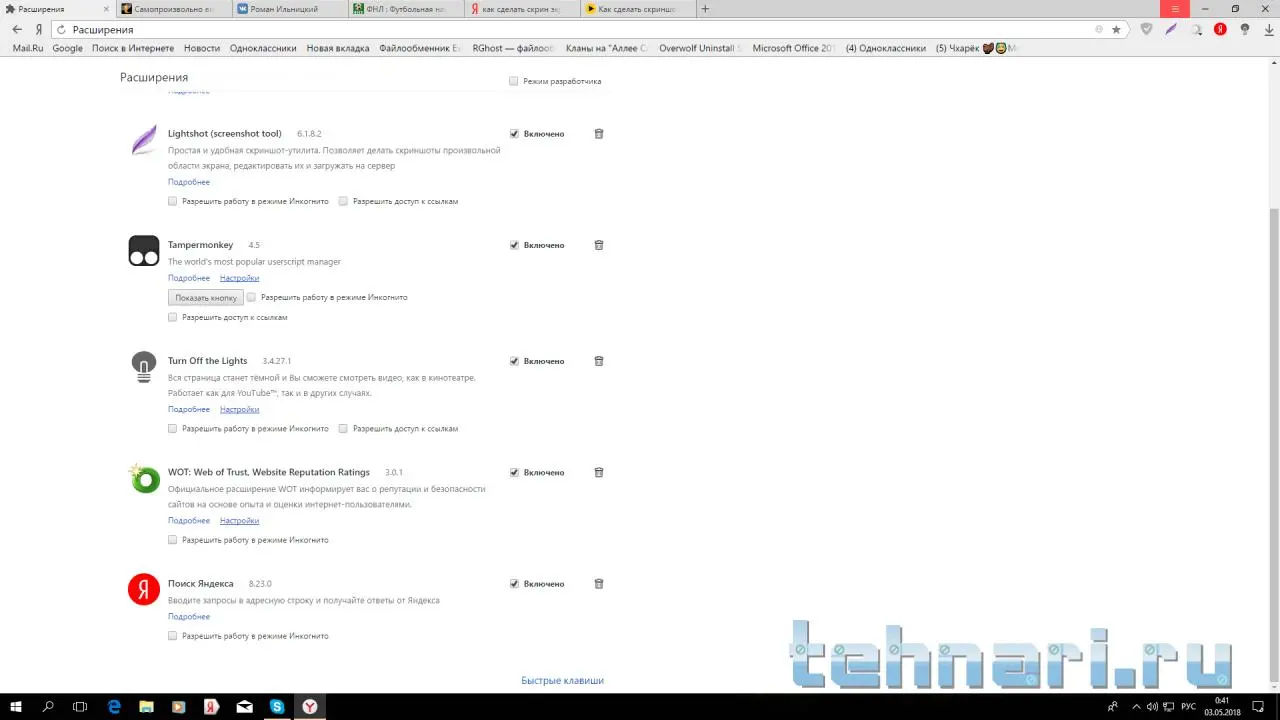The width and height of the screenshot is (1280, 720).
Task: Open the browser hamburger menu
Action: coord(1176,9)
